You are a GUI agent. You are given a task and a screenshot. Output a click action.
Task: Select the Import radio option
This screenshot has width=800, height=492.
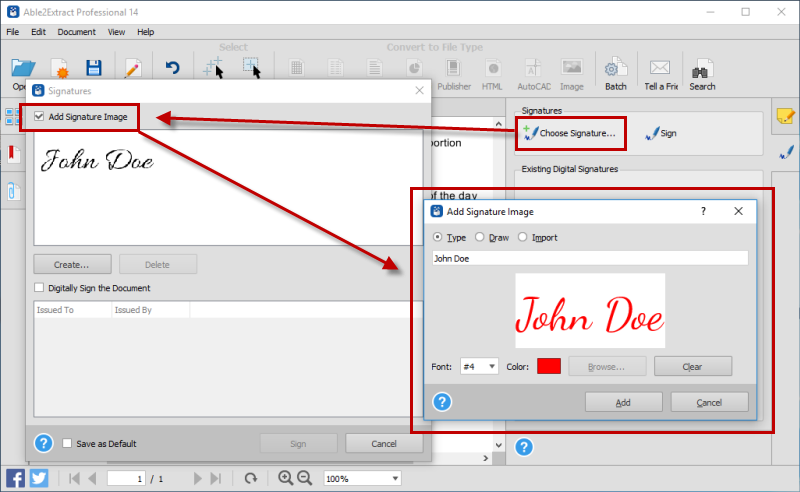522,237
